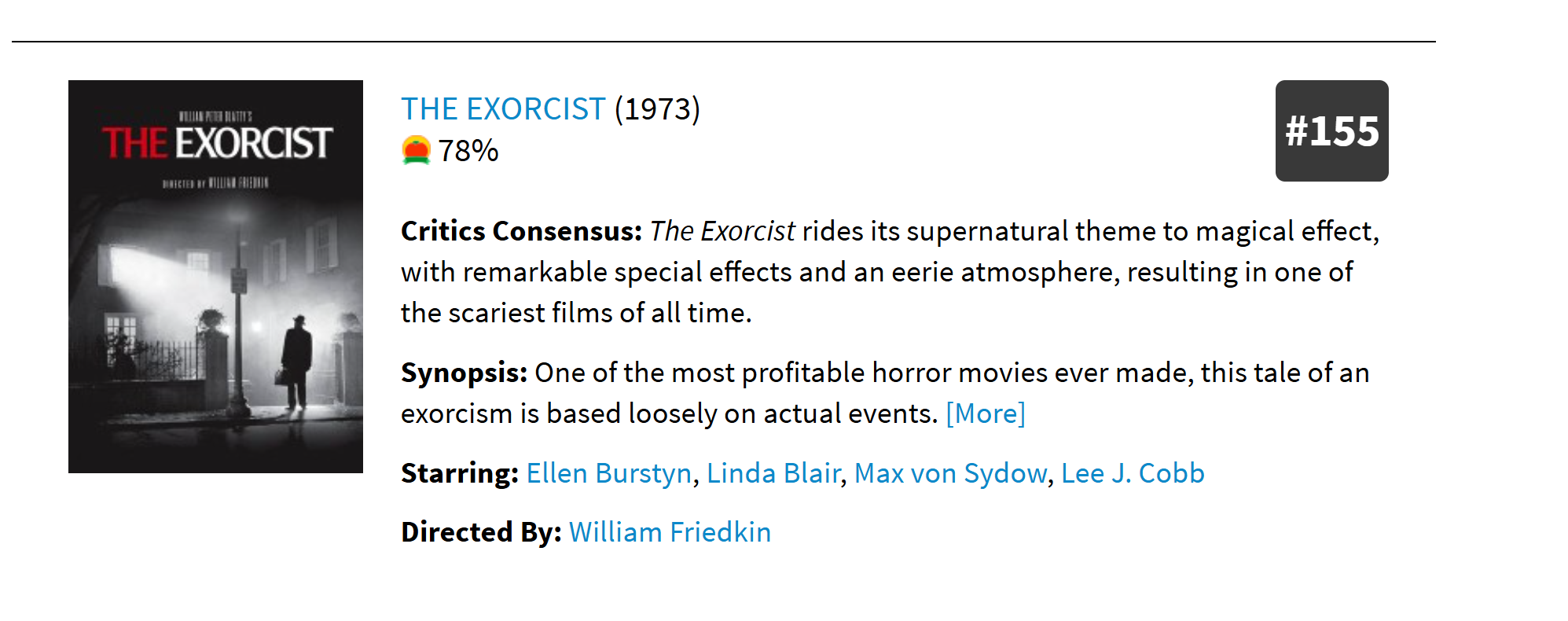This screenshot has height=621, width=1568.
Task: Open The Exorcist movie poster thumbnail
Action: coord(215,277)
